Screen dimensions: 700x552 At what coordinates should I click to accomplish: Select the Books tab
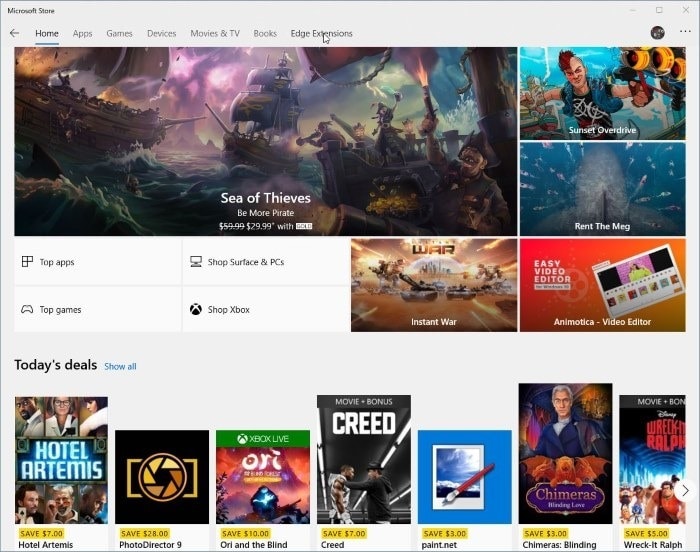265,33
